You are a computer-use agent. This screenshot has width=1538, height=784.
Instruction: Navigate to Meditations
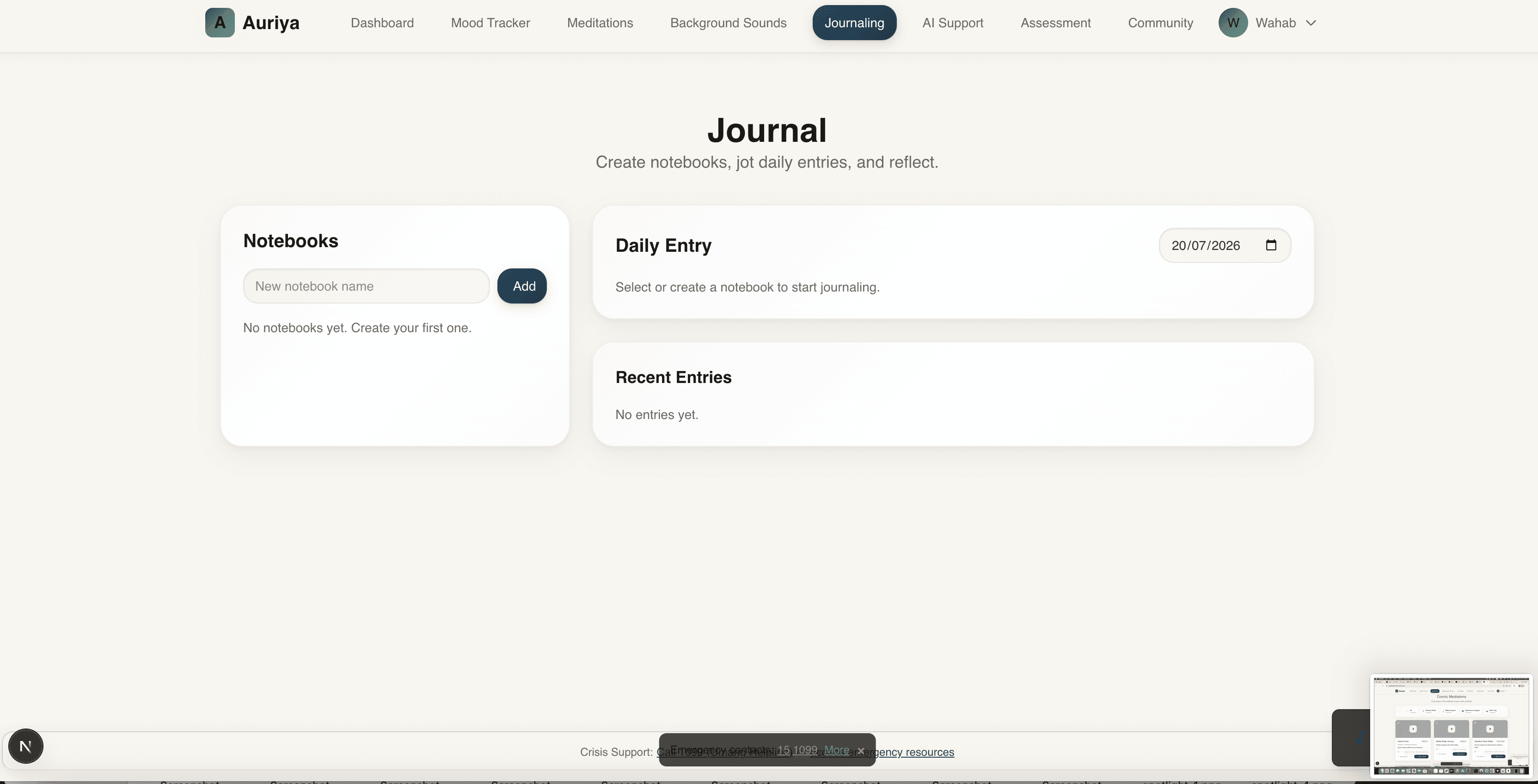(600, 23)
